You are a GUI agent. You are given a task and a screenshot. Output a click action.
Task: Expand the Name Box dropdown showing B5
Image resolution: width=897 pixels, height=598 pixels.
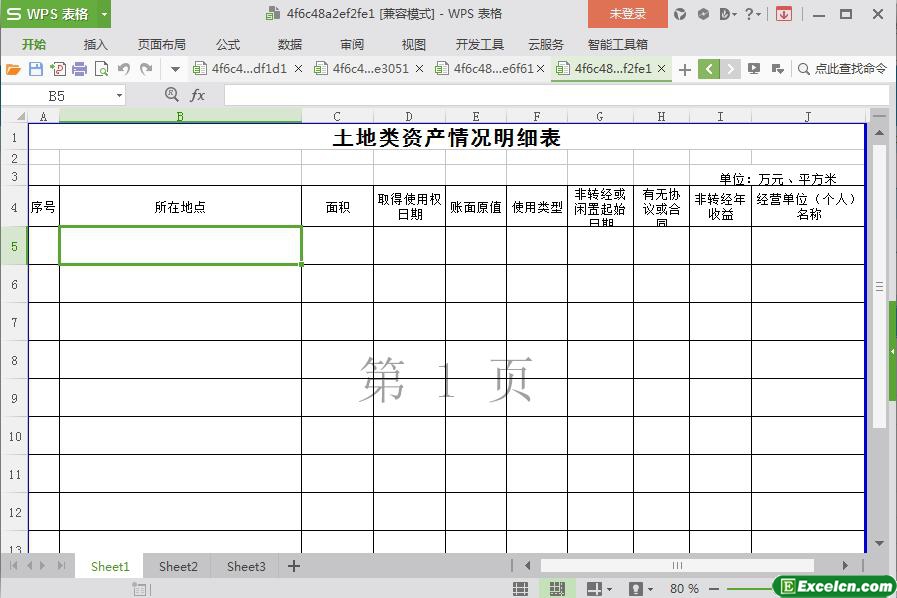(x=120, y=95)
